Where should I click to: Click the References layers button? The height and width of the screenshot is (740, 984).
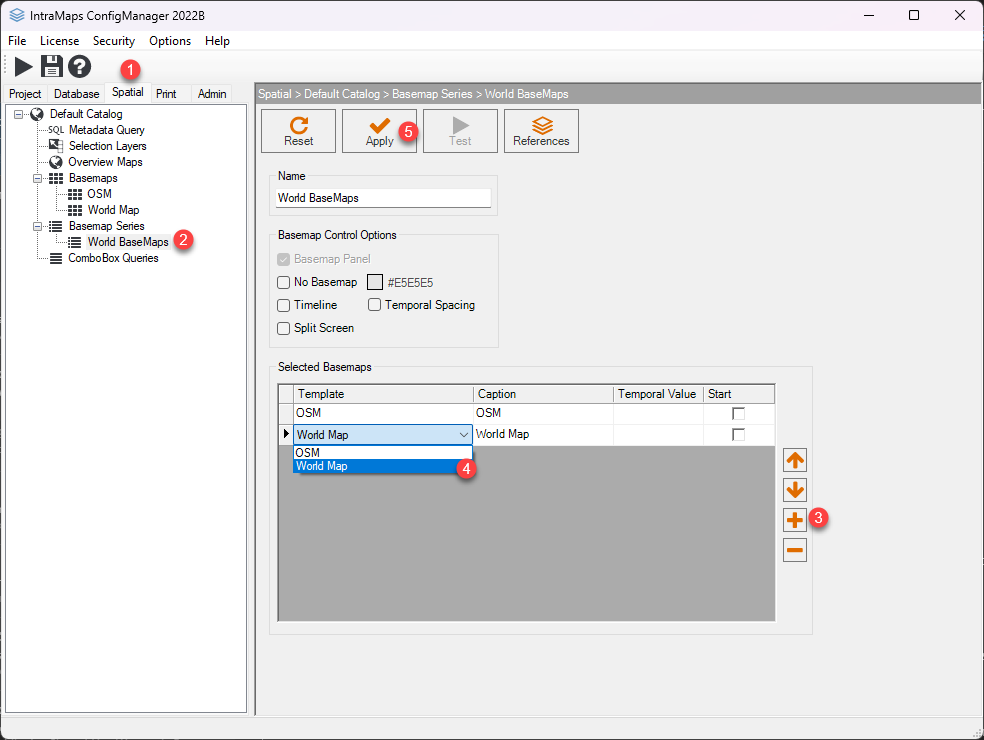pos(541,131)
